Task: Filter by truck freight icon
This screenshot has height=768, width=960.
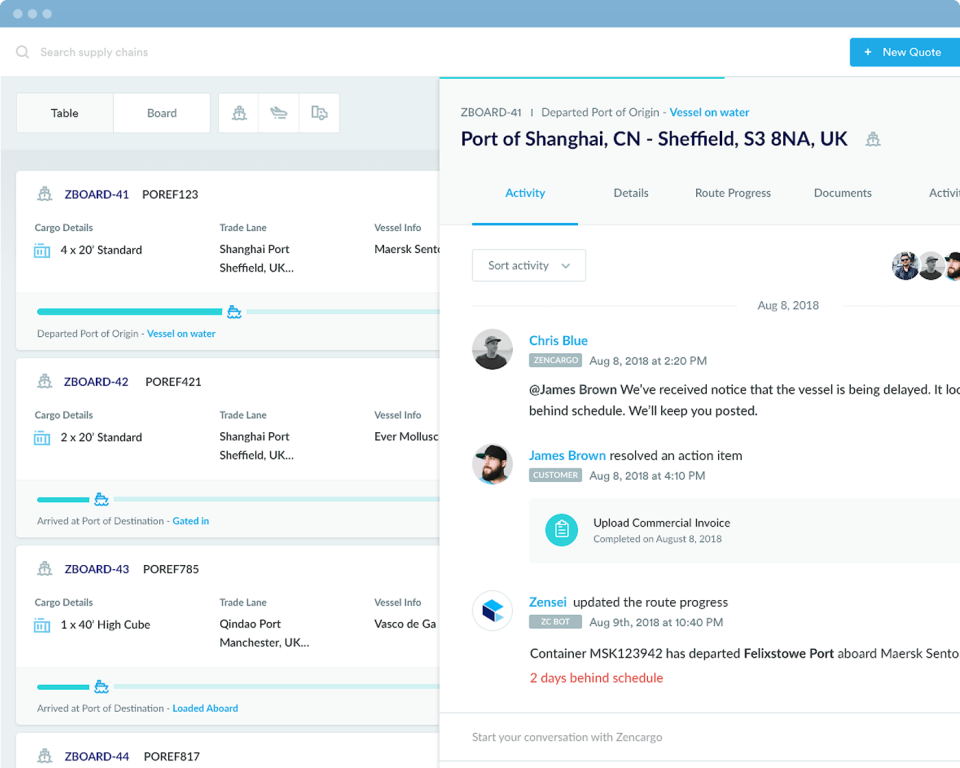Action: 319,113
